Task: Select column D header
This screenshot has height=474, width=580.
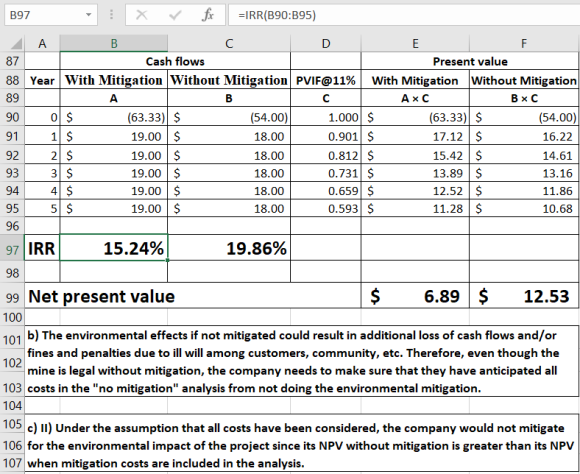Action: coord(326,44)
